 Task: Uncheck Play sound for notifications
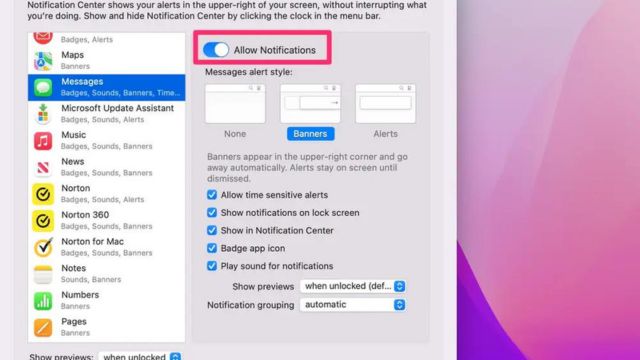[x=211, y=266]
